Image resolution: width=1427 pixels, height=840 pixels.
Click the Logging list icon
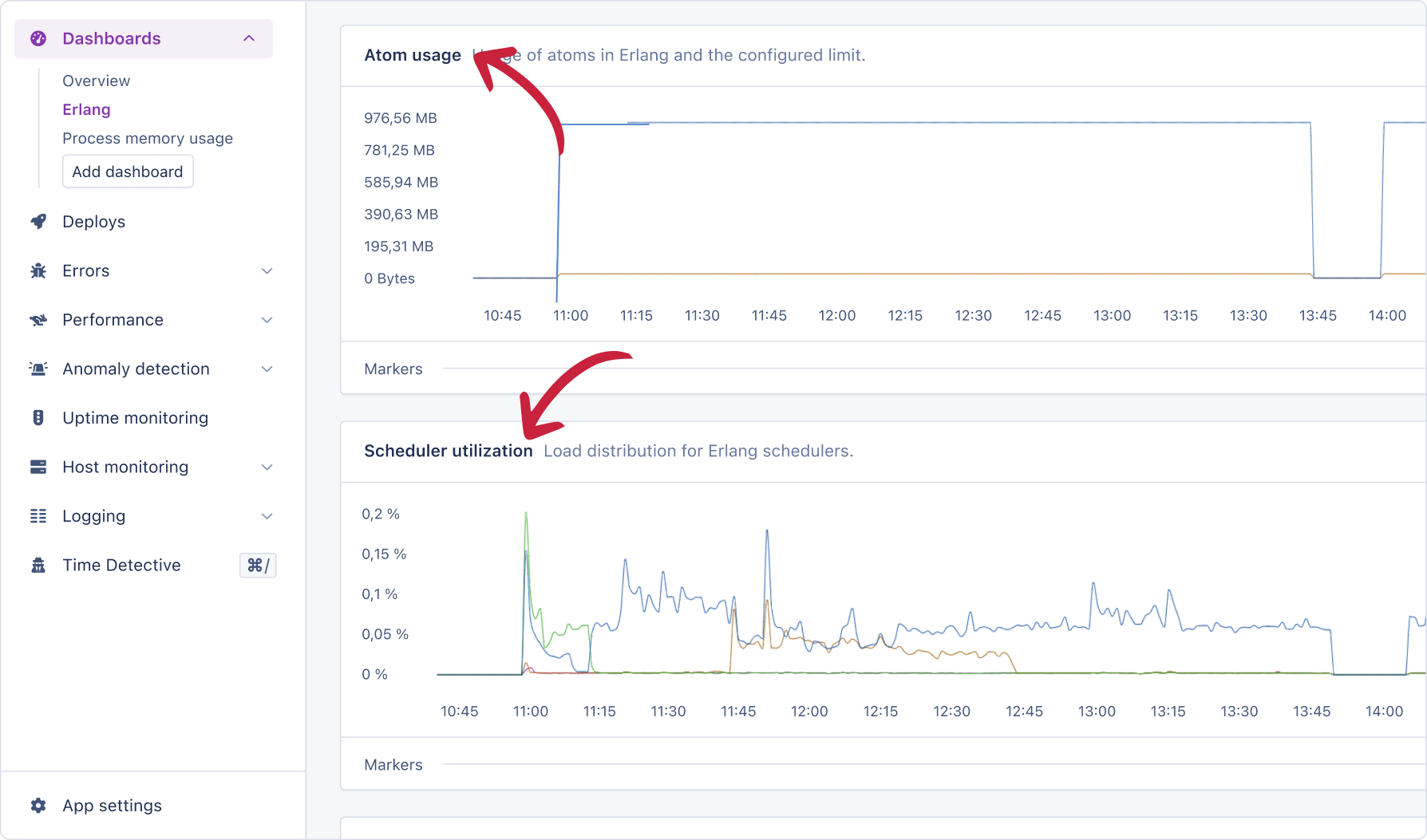tap(38, 516)
